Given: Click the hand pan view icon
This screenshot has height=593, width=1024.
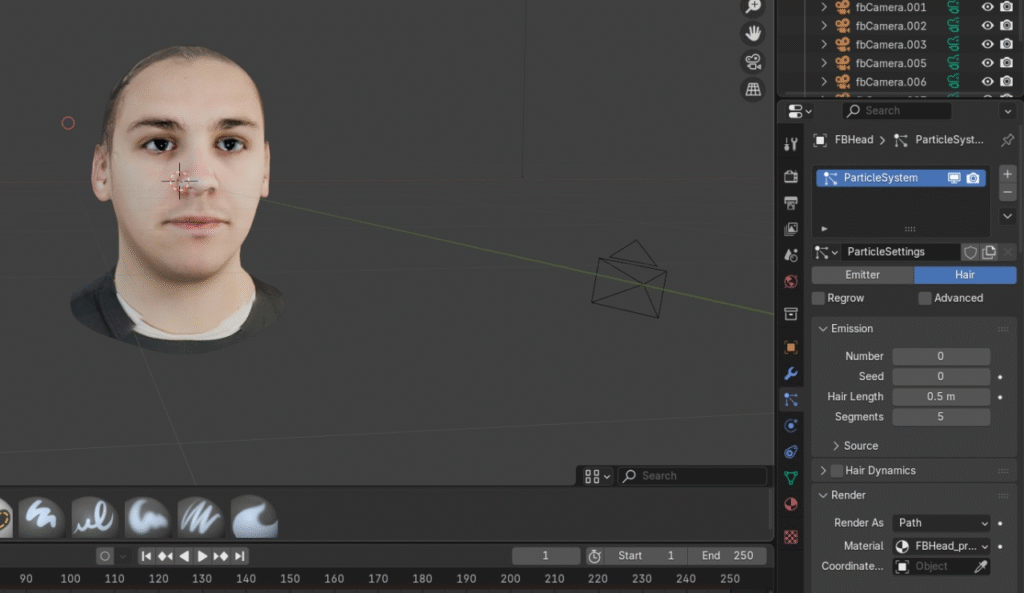Looking at the screenshot, I should point(753,33).
